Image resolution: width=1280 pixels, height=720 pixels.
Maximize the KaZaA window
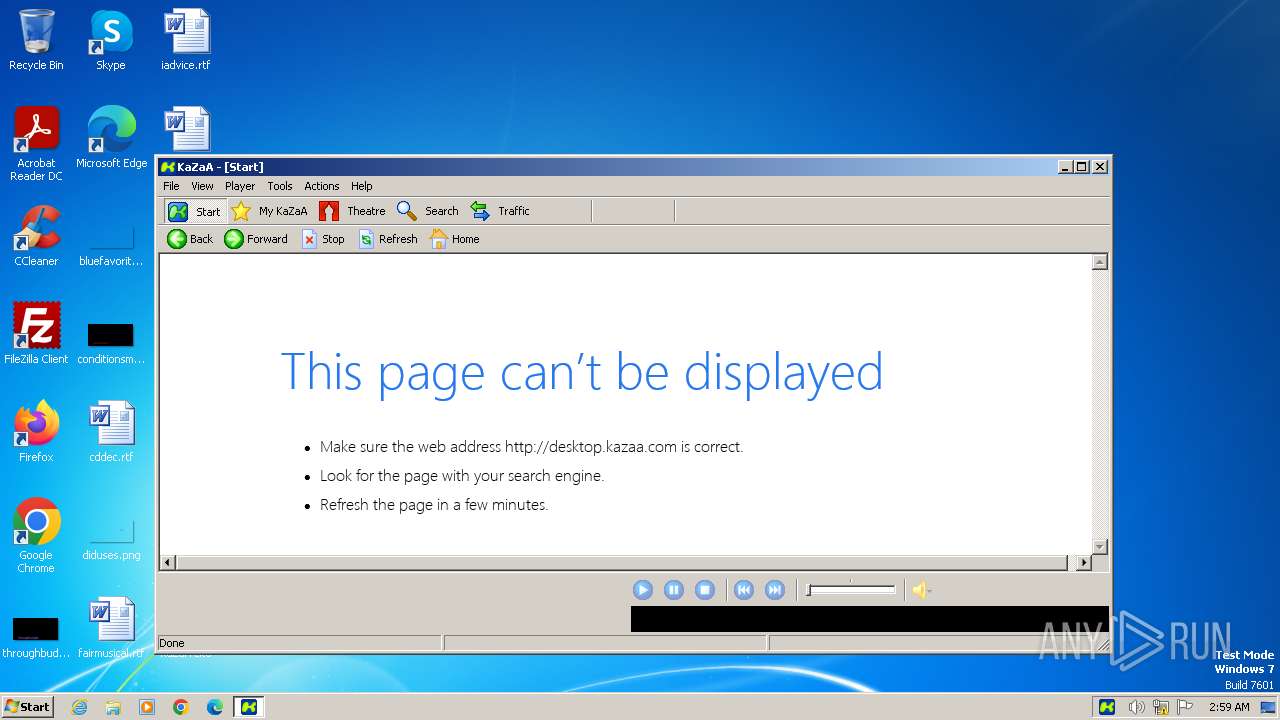click(x=1082, y=167)
